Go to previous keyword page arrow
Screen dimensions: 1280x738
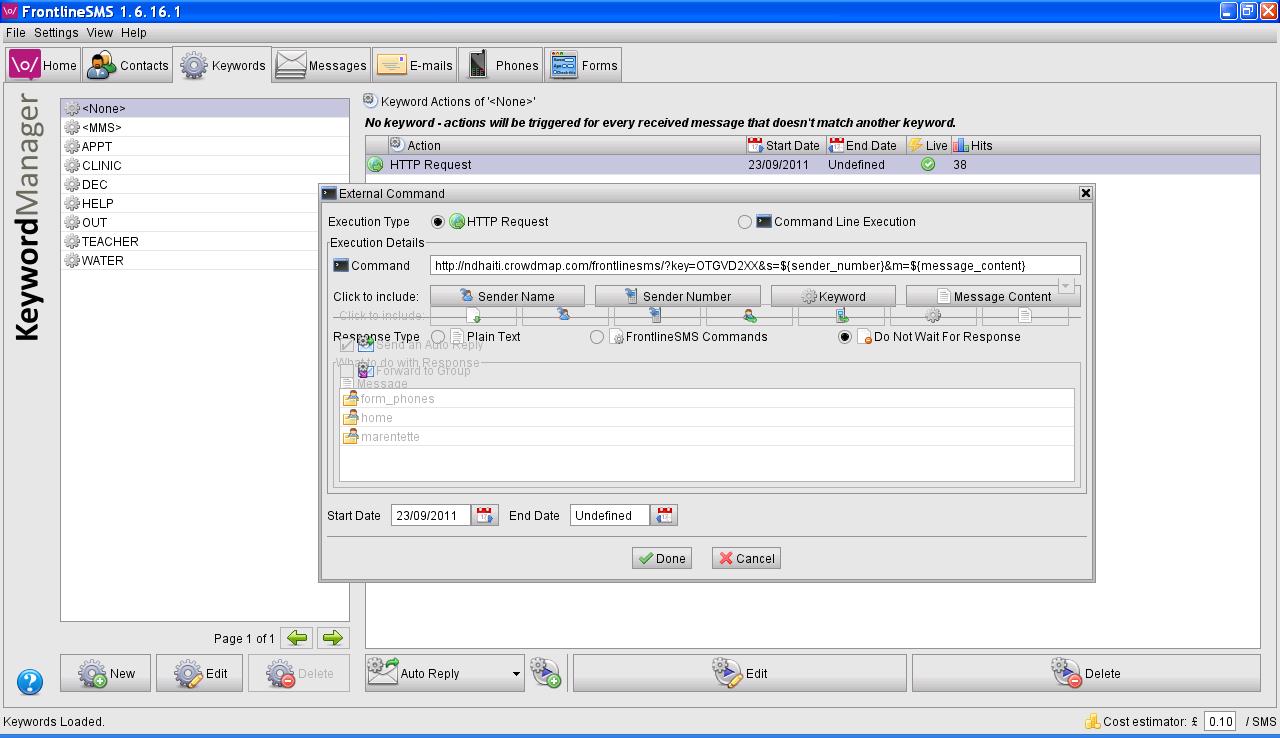pos(297,638)
